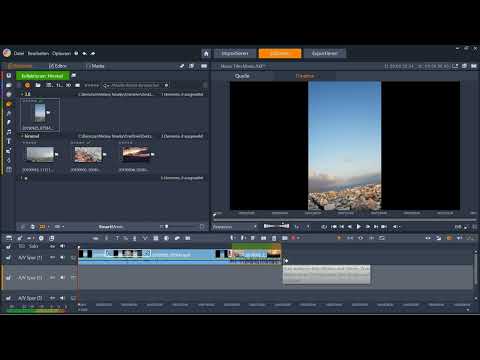Click the red record icon in the timeline toolbar
This screenshot has width=480, height=360.
[294, 238]
